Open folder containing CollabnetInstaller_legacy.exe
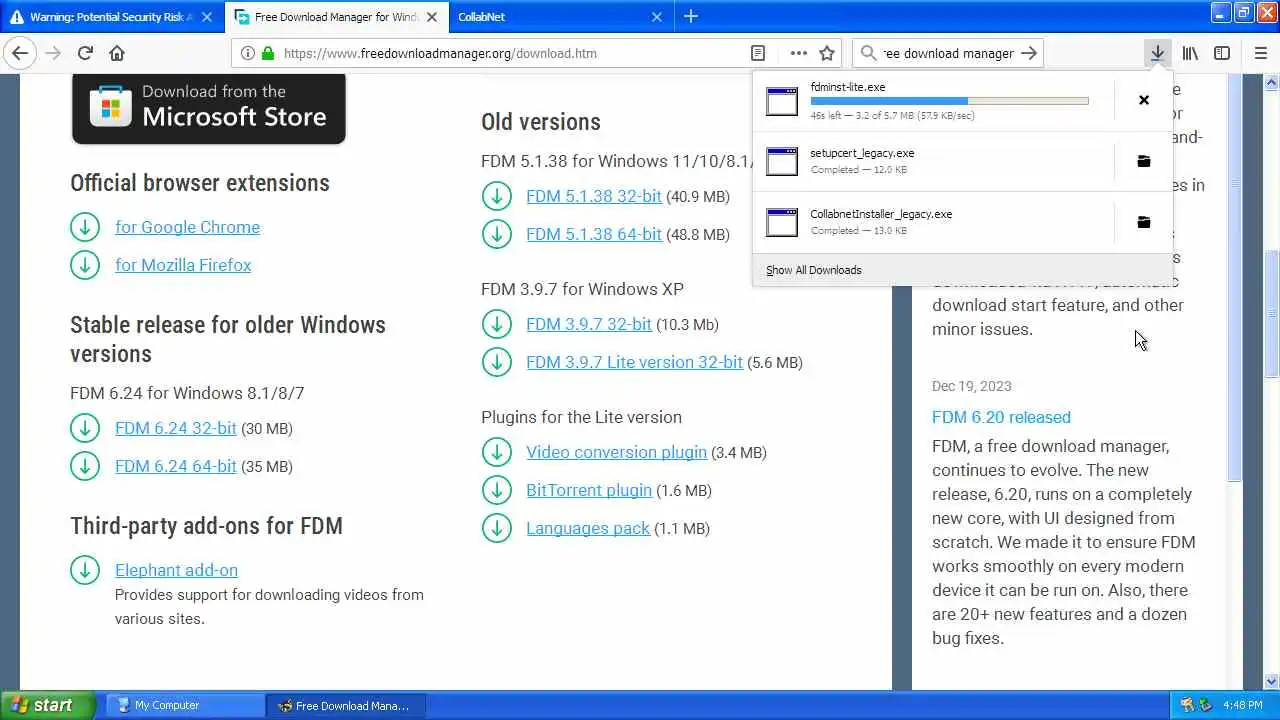 coord(1144,222)
